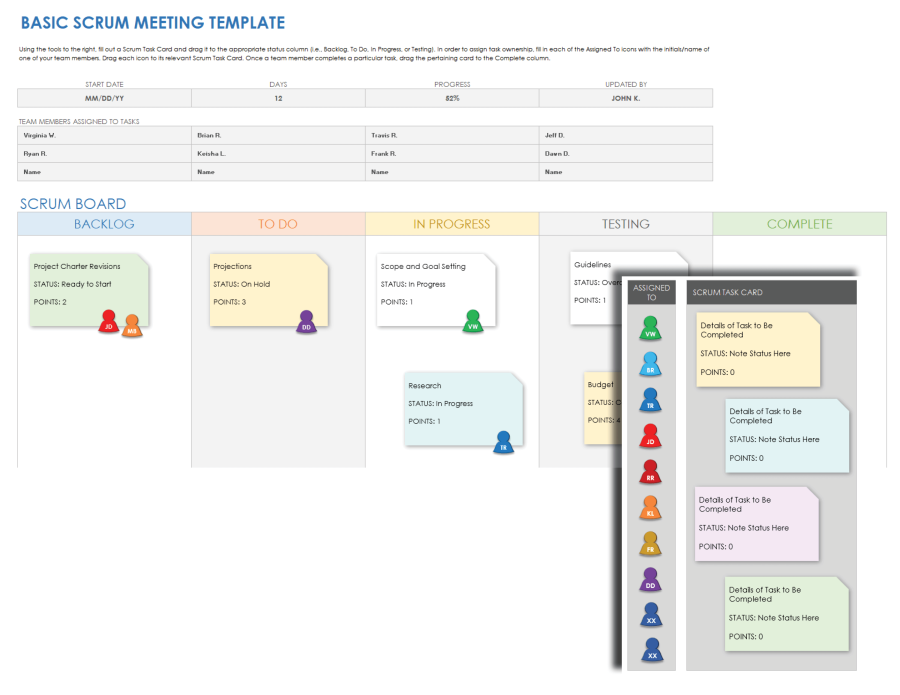Click the gold FR person icon
This screenshot has height=695, width=900.
(651, 544)
